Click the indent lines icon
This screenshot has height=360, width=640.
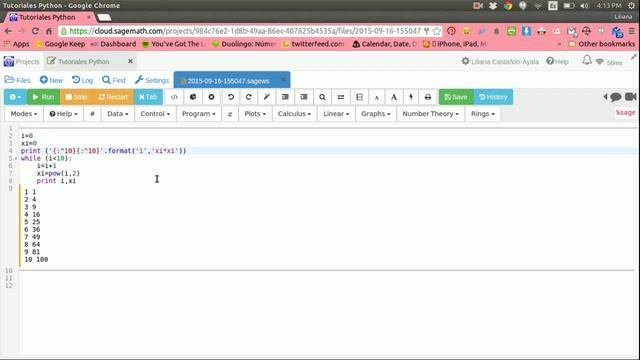tap(304, 97)
